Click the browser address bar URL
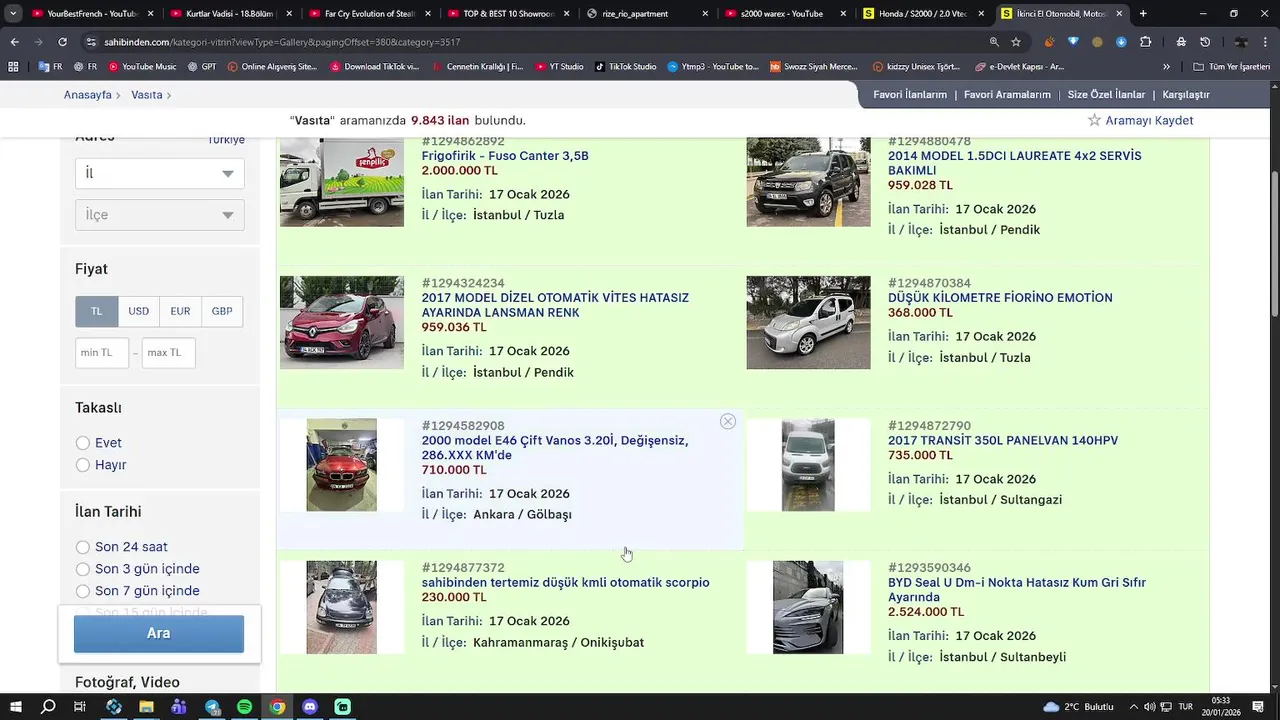This screenshot has width=1280, height=720. (x=281, y=42)
